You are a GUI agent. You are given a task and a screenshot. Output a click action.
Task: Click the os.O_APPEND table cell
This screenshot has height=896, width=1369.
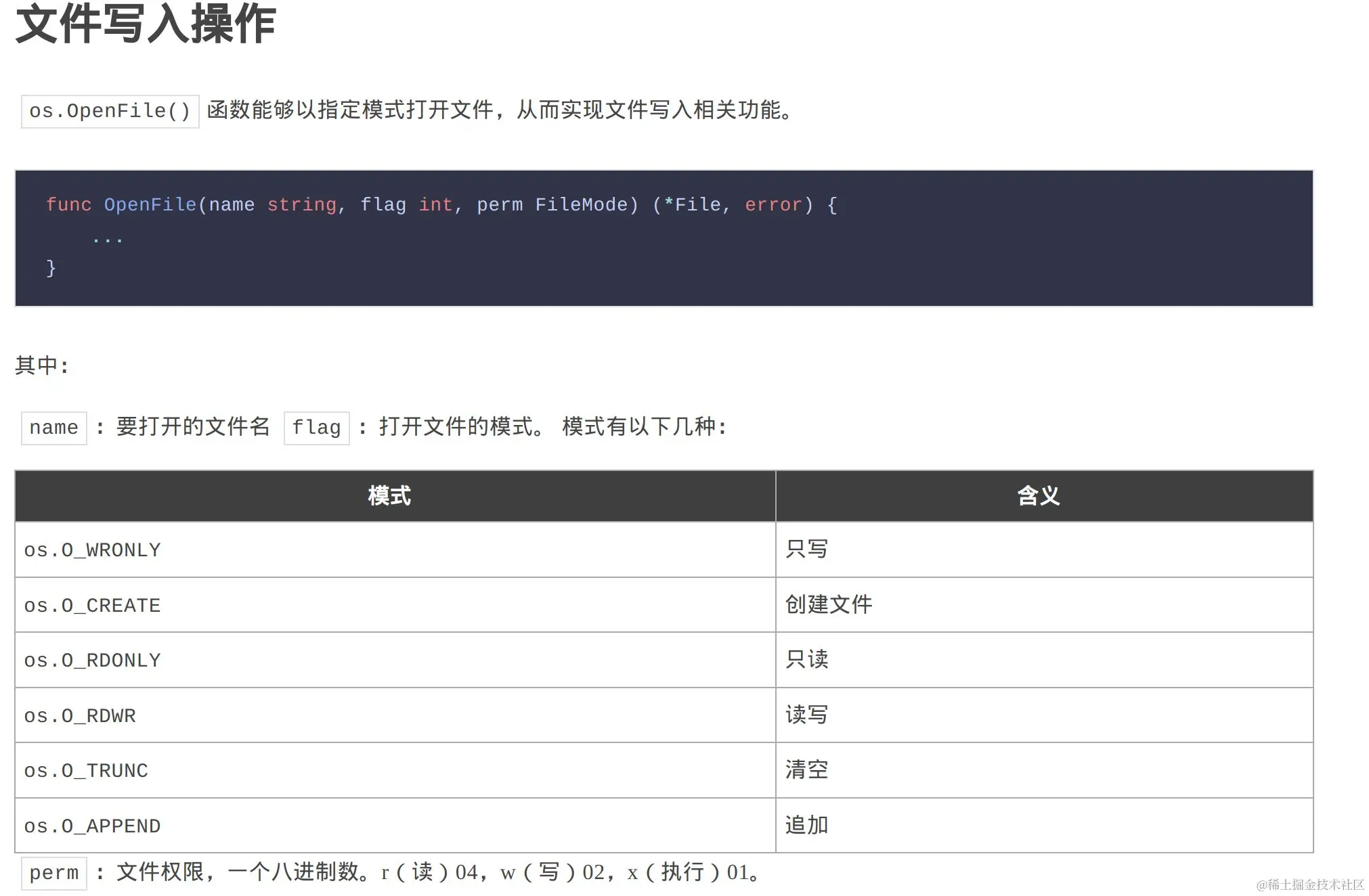(x=92, y=826)
